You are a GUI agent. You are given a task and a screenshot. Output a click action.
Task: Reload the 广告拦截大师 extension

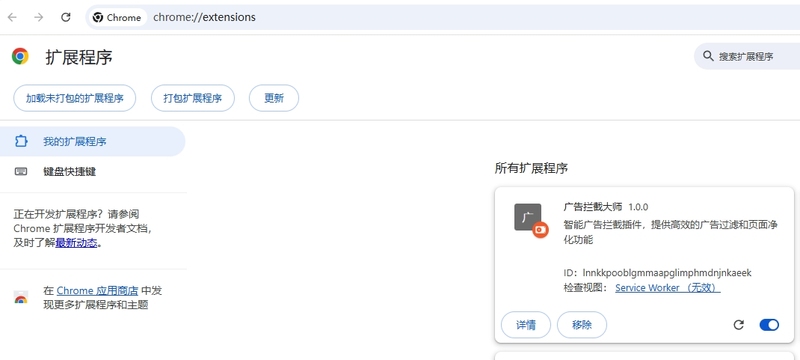click(738, 325)
